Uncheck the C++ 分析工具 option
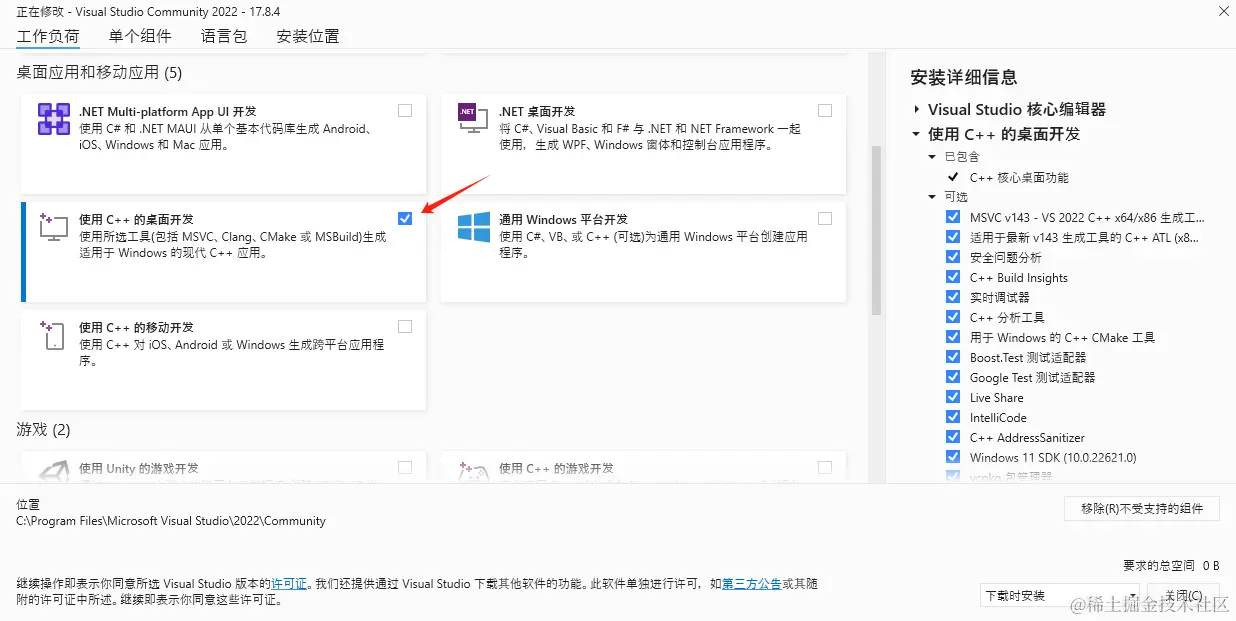This screenshot has height=621, width=1236. pyautogui.click(x=953, y=317)
